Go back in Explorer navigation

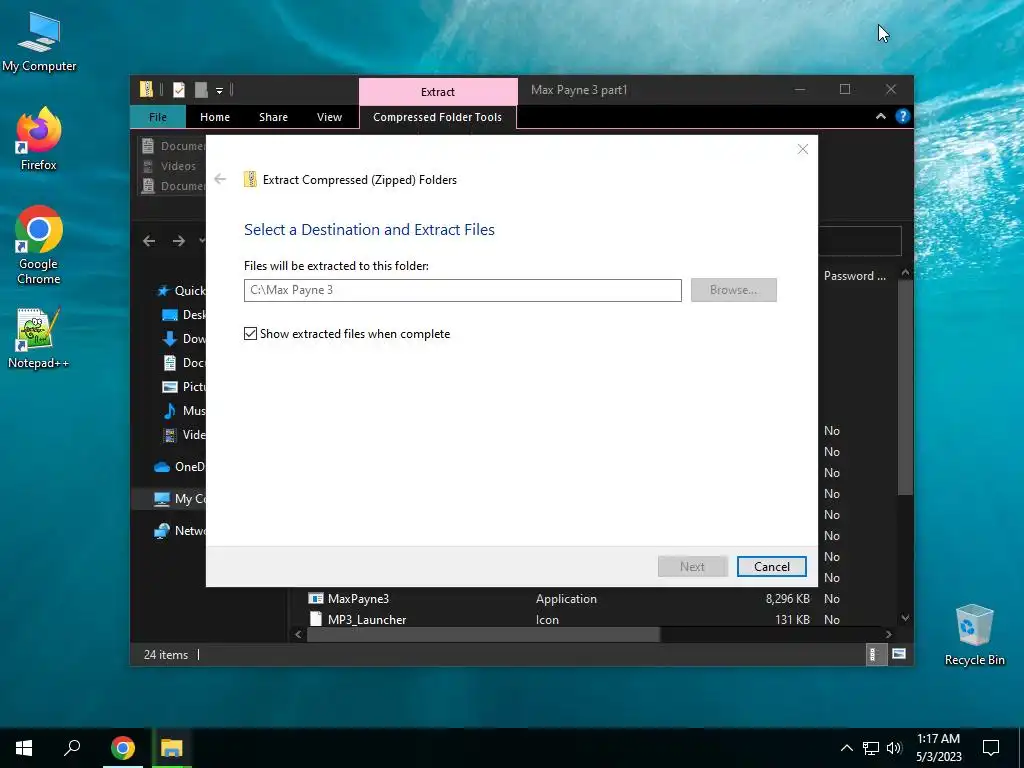click(x=149, y=241)
